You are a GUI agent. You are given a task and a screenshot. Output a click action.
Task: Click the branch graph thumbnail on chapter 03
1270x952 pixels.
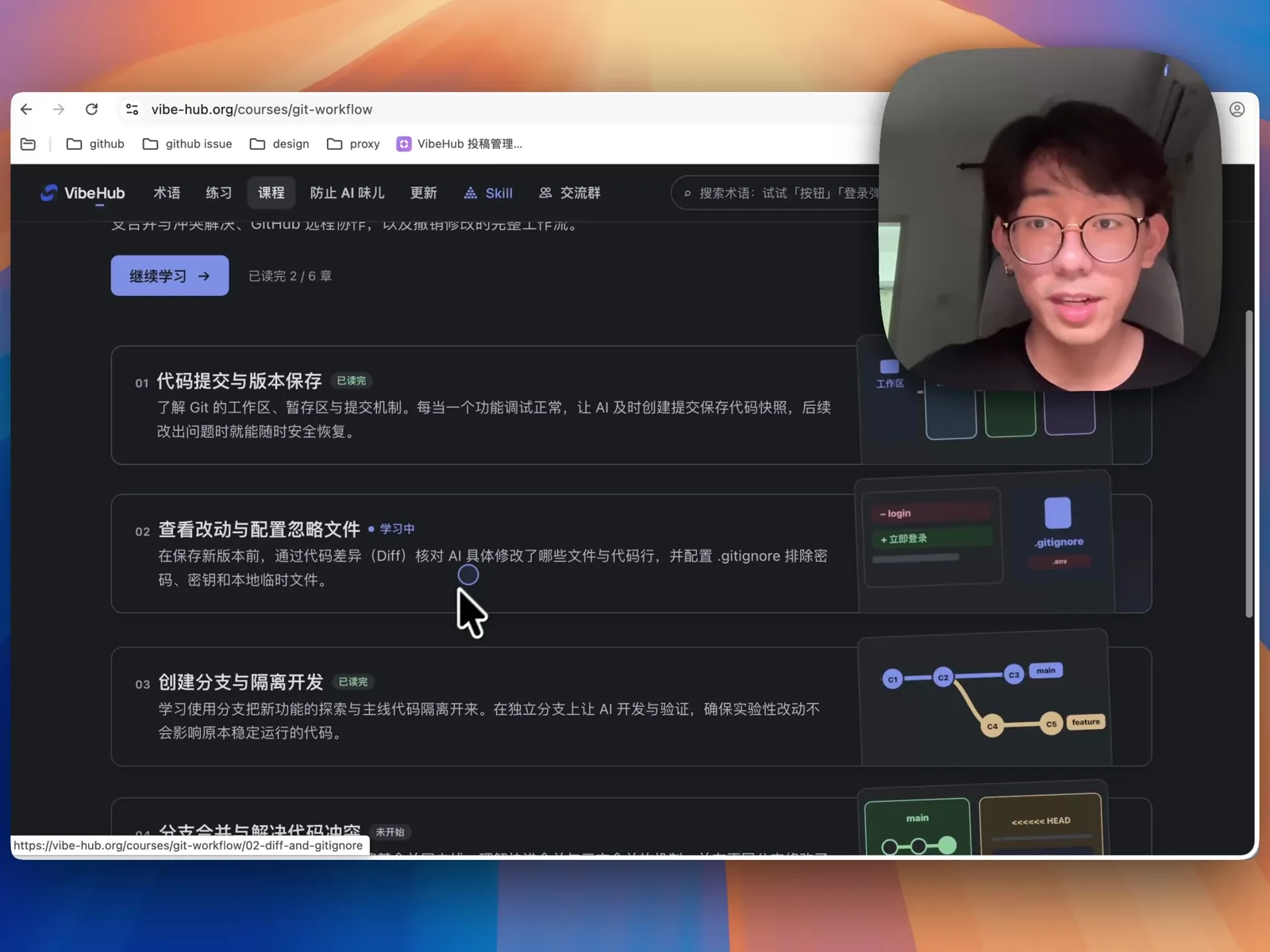985,698
